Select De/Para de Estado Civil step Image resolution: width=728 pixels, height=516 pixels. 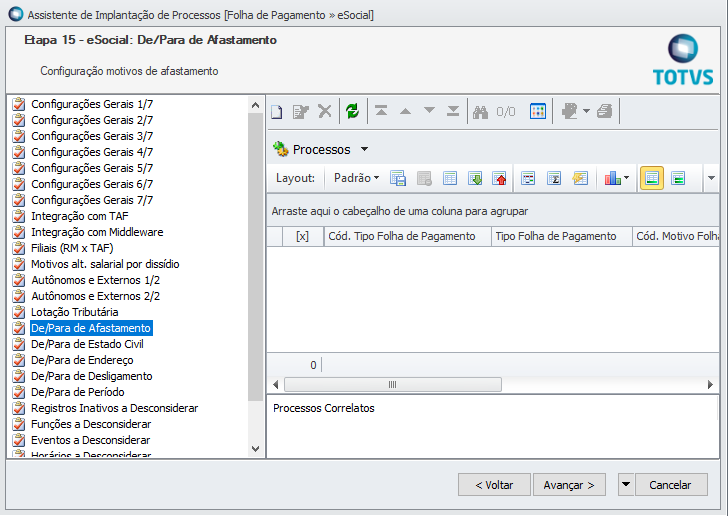pyautogui.click(x=87, y=344)
